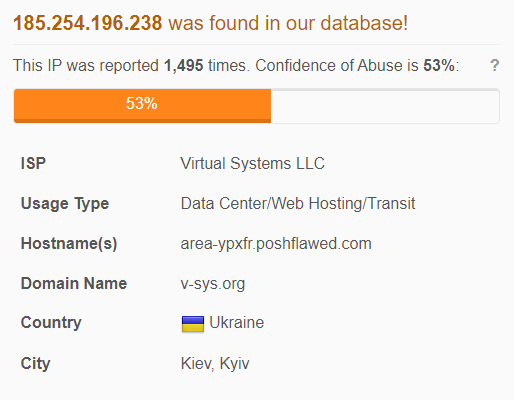
Task: Click Virtual Systems LLC ISP value
Action: 252,163
